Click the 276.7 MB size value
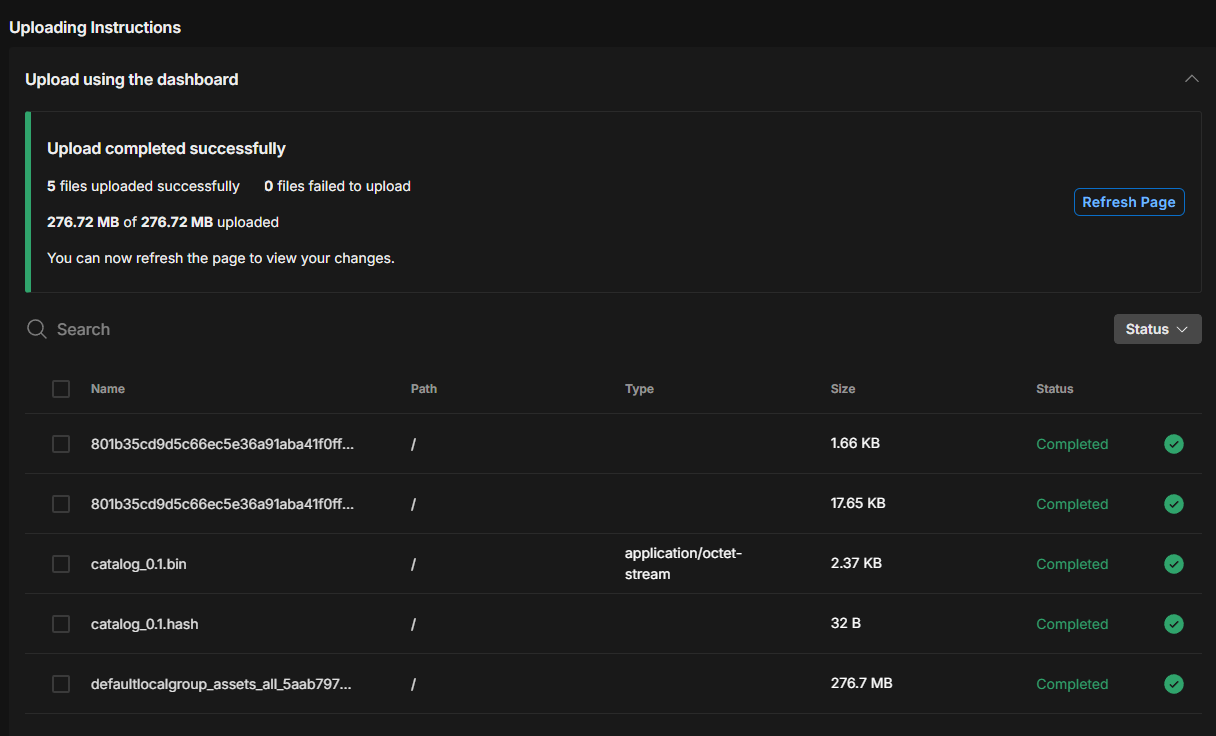Screen dimensions: 1216x736 click(x=862, y=683)
